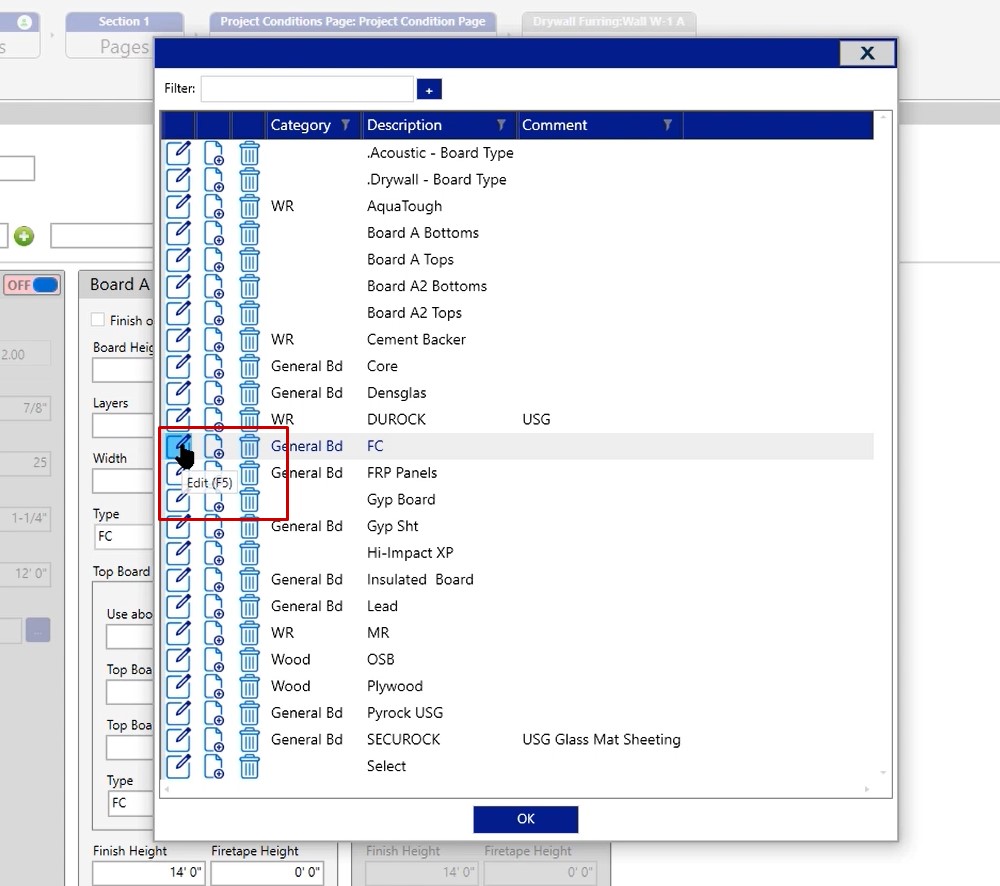
Task: Click the green plus add icon
Action: pyautogui.click(x=24, y=236)
